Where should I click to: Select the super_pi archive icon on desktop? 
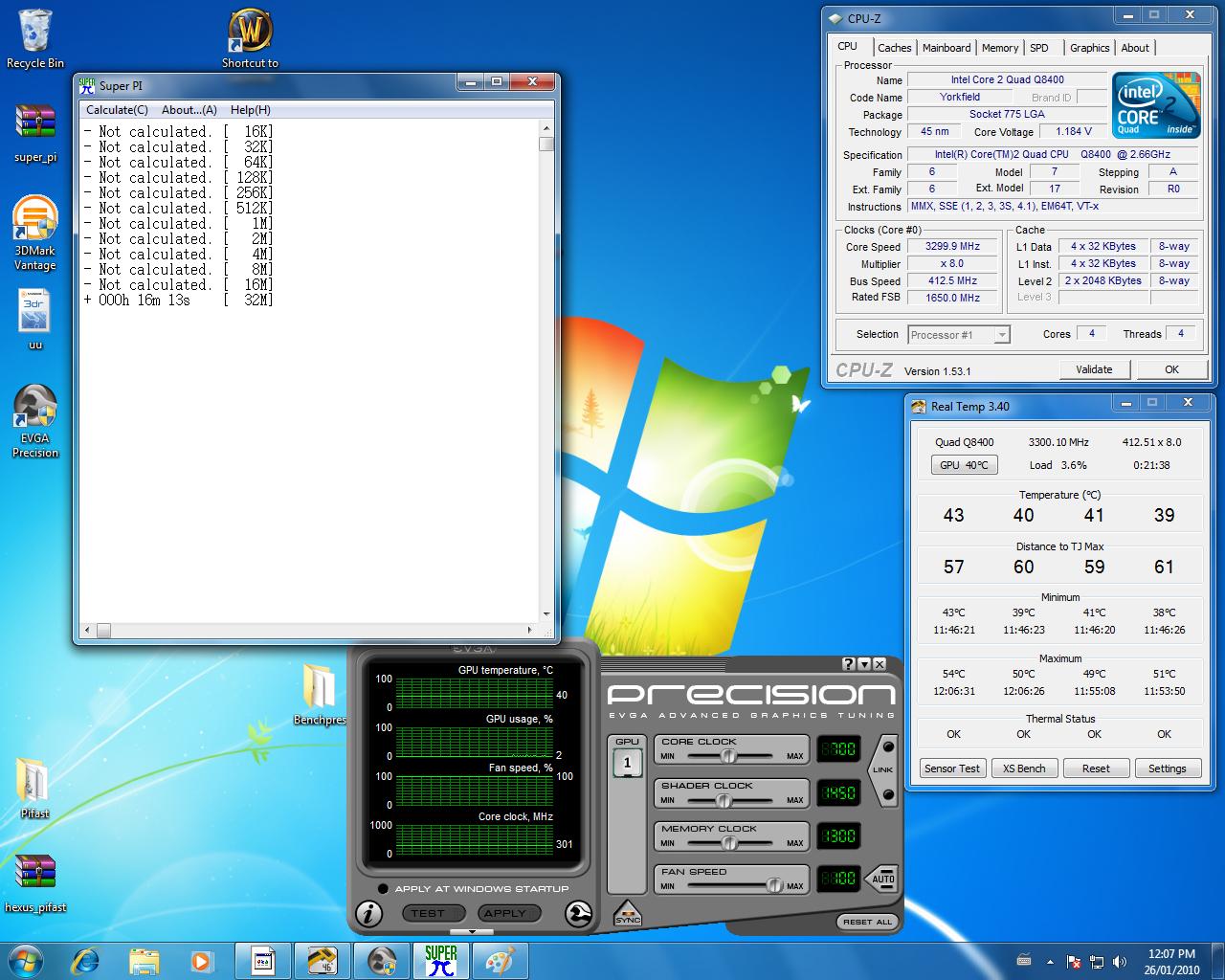(x=35, y=132)
